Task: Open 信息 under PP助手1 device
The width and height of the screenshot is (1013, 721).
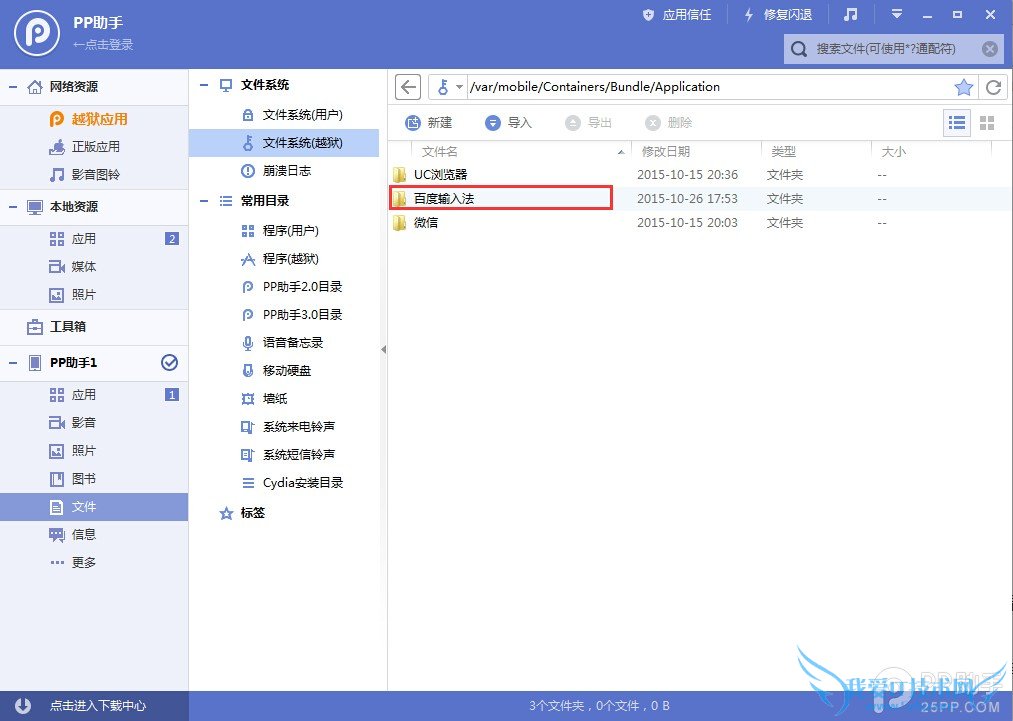Action: (x=94, y=535)
